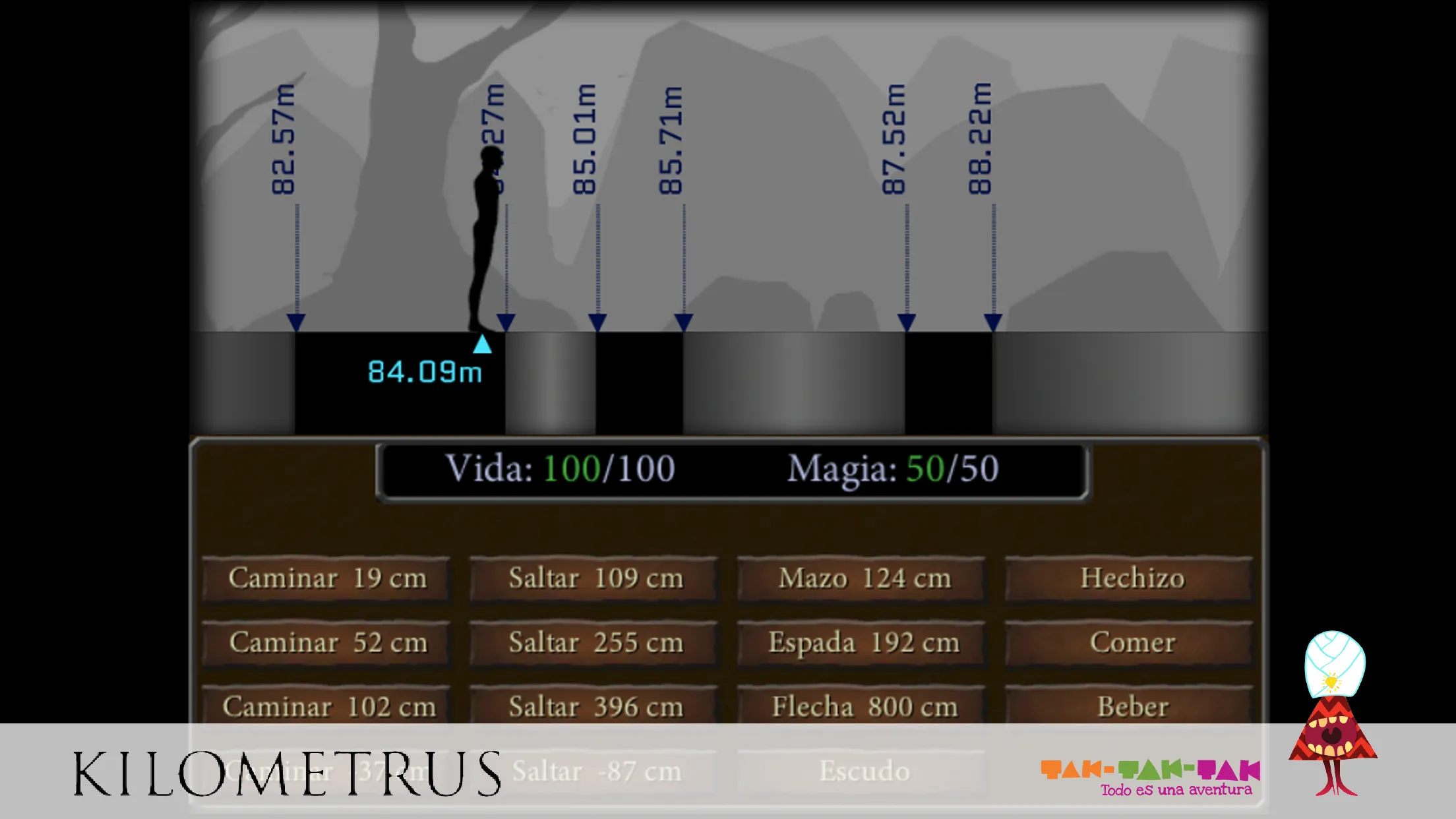Click the Saltar -87 cm negative jump icon
The image size is (1456, 819).
(x=597, y=770)
